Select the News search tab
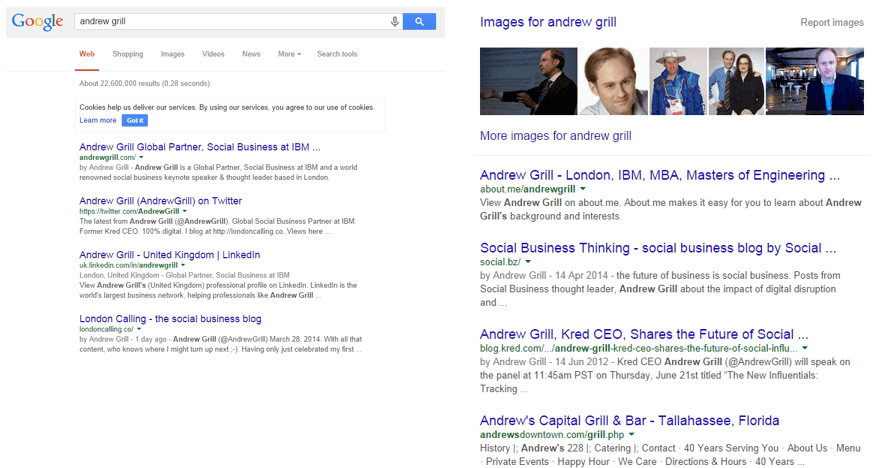 251,54
